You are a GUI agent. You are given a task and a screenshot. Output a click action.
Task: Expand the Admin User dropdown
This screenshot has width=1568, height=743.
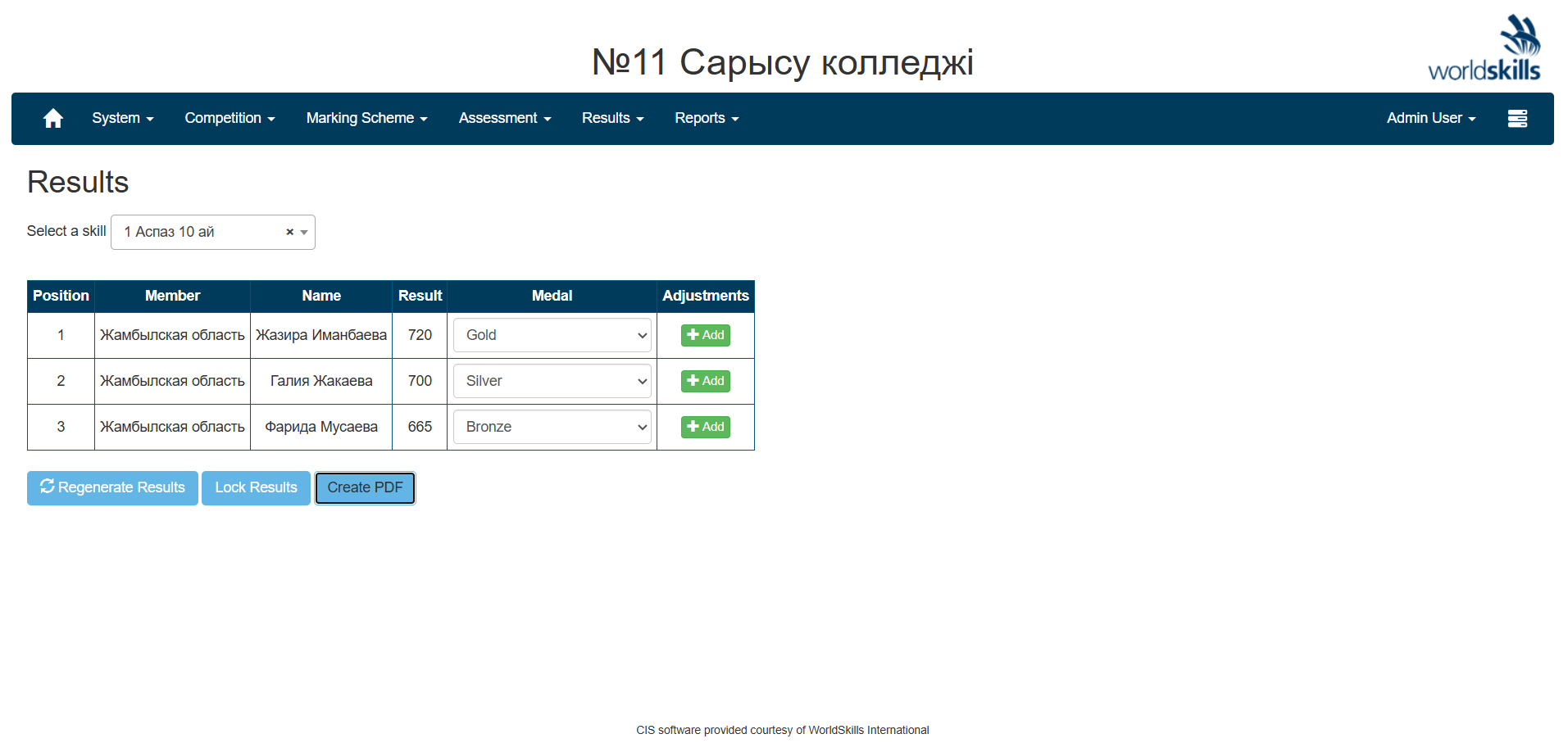[x=1431, y=119]
